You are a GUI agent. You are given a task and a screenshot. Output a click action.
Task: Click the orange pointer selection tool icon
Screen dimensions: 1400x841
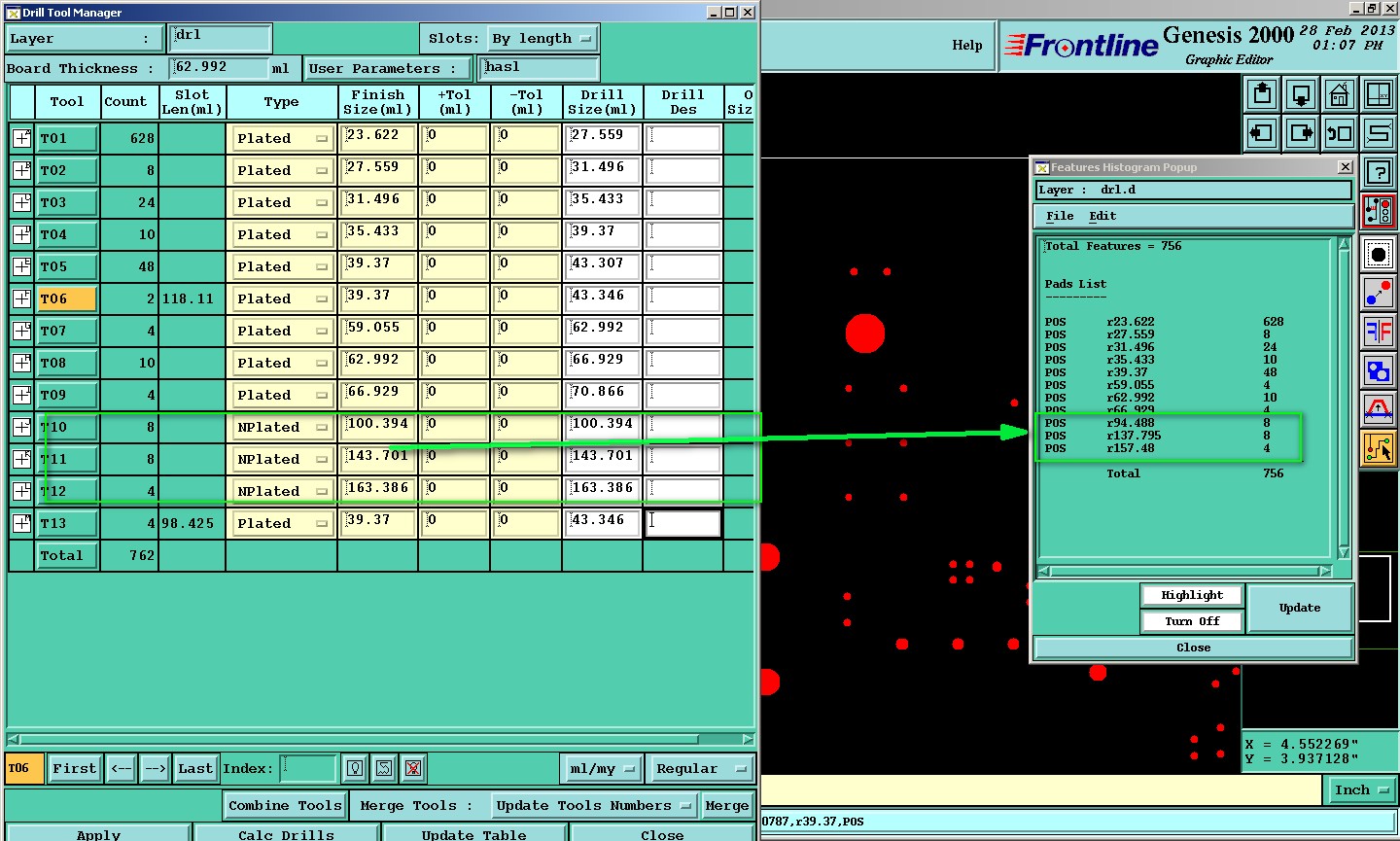coord(1379,448)
